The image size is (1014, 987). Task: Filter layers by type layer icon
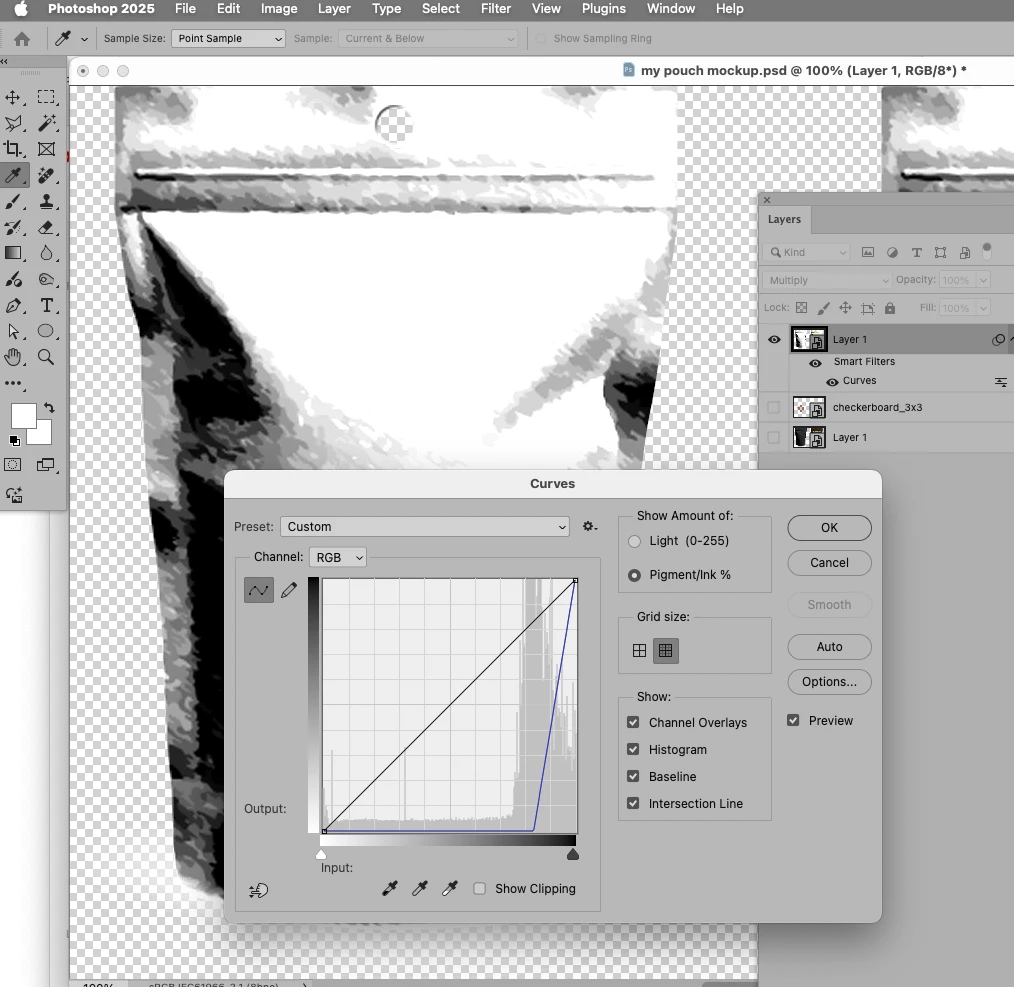[916, 252]
